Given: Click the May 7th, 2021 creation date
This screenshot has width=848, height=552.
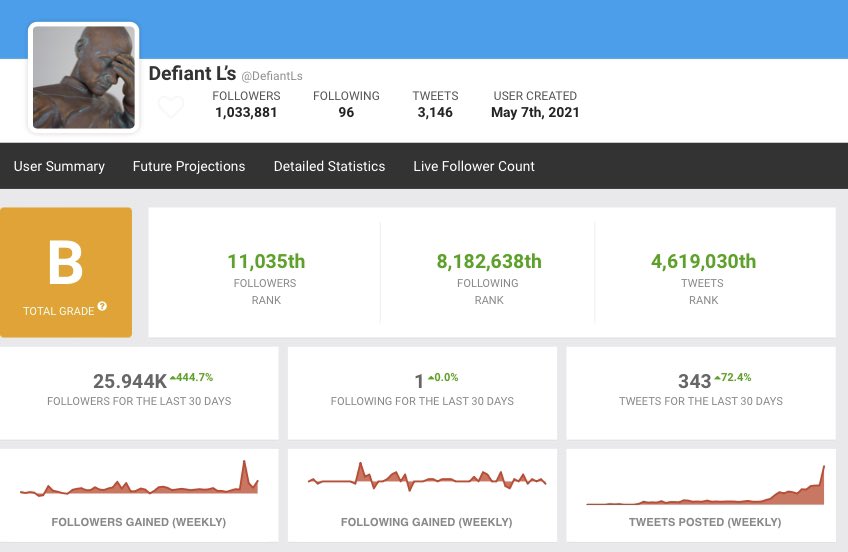Looking at the screenshot, I should pyautogui.click(x=535, y=112).
